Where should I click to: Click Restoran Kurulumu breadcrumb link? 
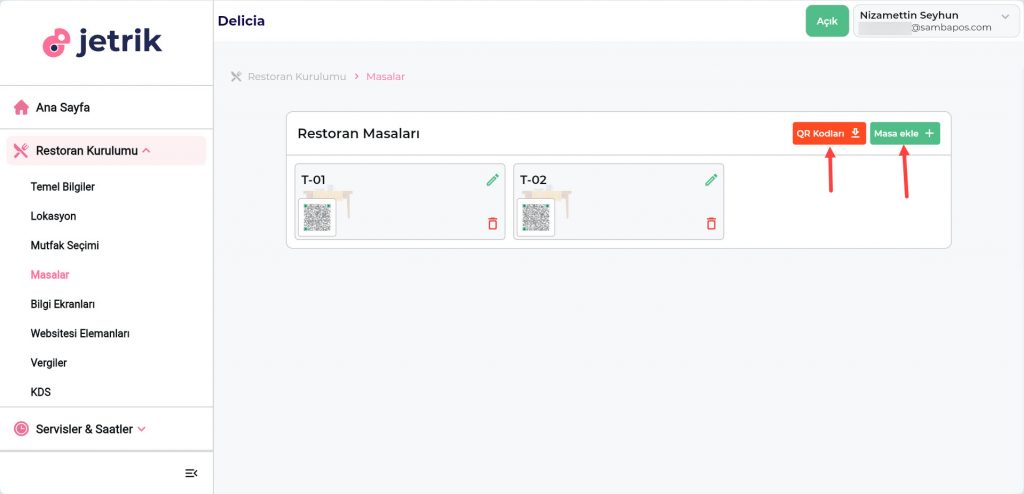[297, 76]
